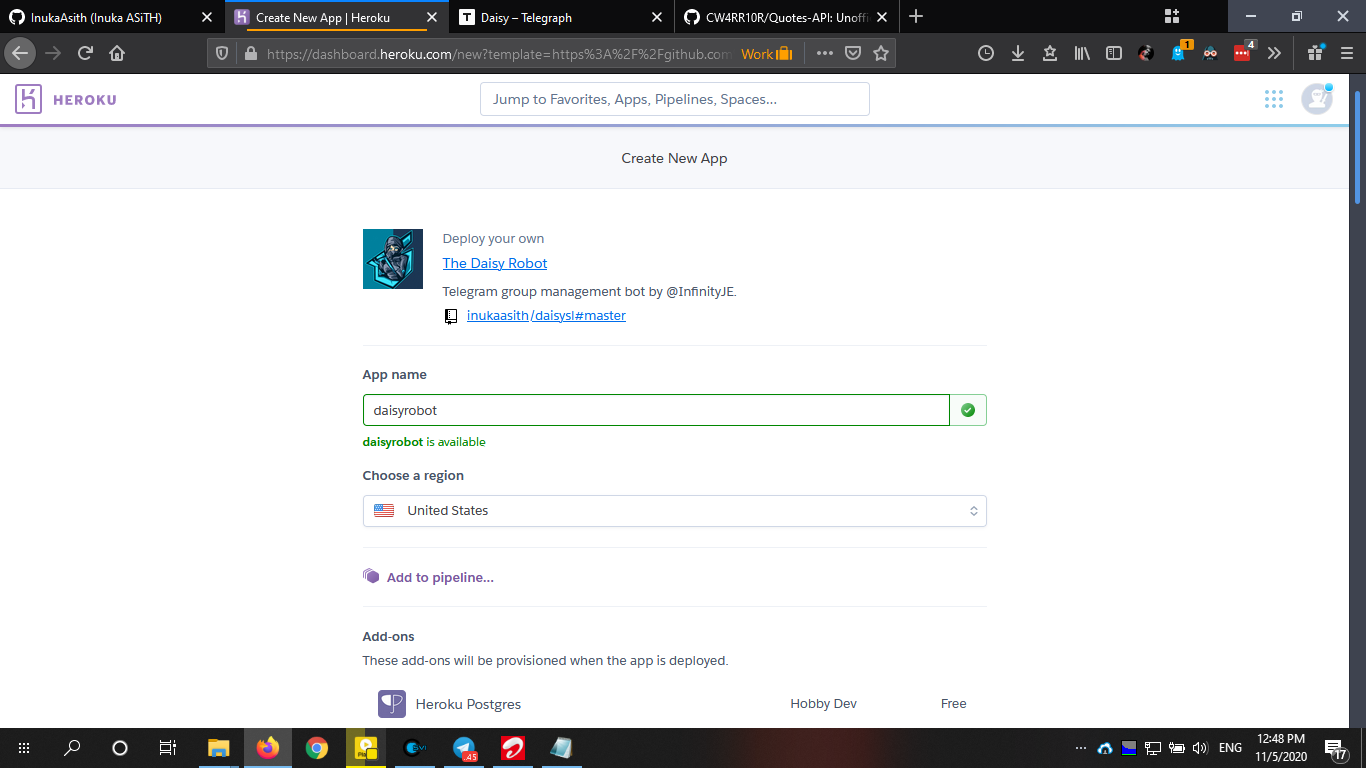This screenshot has height=768, width=1366.
Task: Open The Daisy Robot link
Action: (495, 263)
